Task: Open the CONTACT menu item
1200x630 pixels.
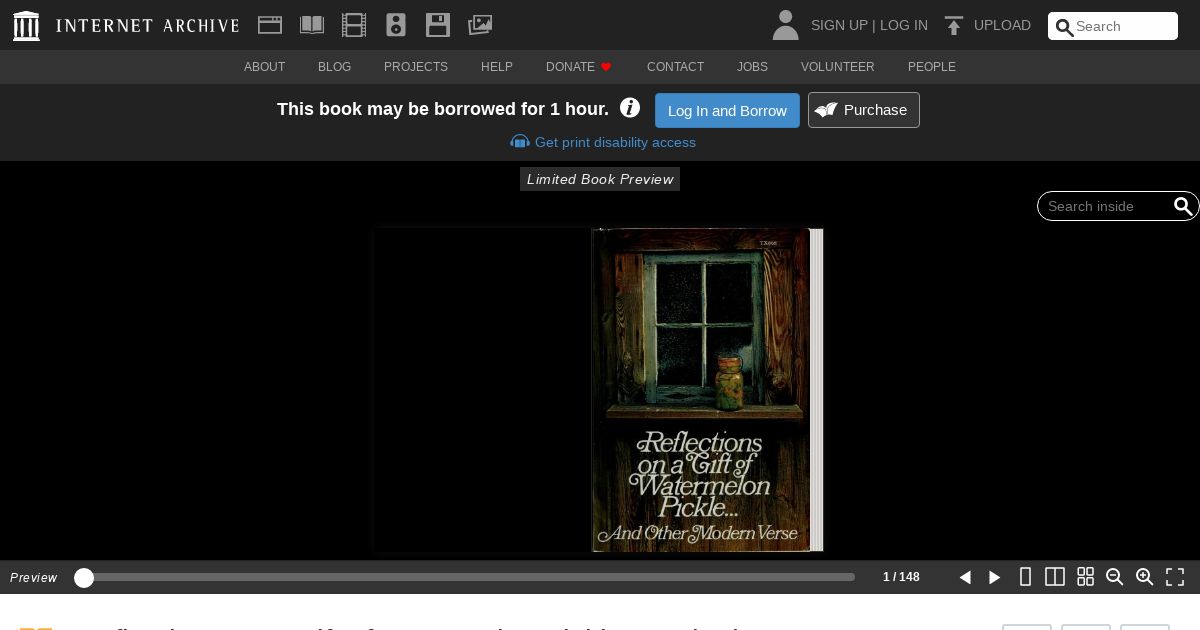Action: (x=675, y=67)
